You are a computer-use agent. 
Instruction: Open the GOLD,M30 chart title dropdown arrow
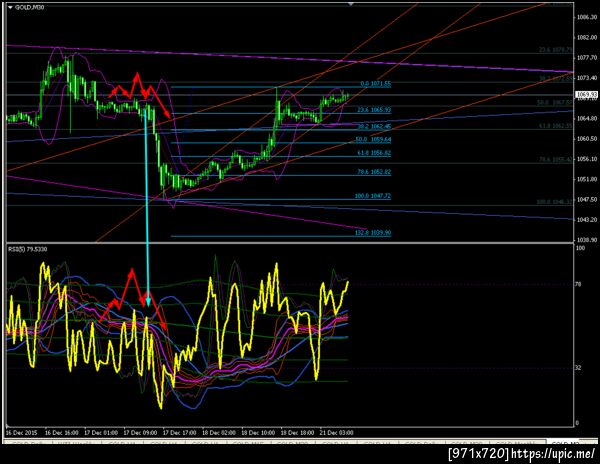[10, 7]
